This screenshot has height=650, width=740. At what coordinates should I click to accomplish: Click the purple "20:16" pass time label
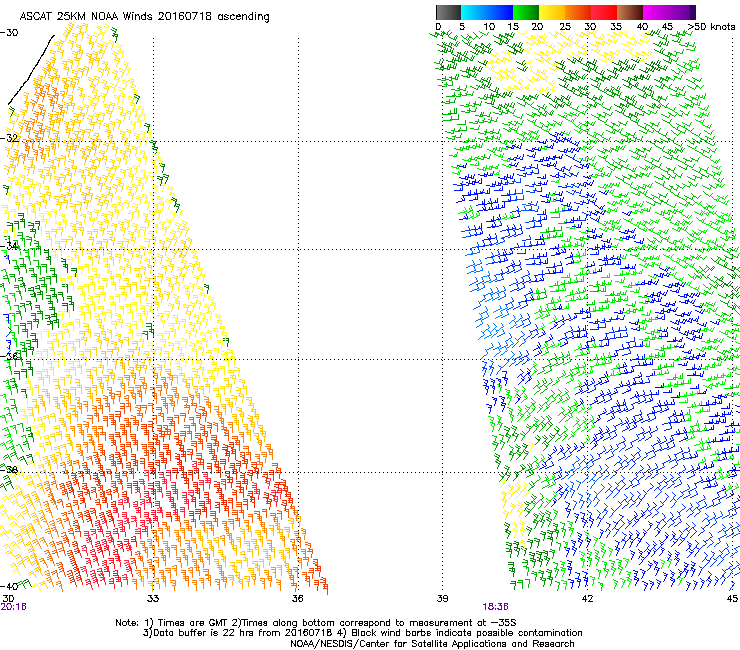(14, 607)
